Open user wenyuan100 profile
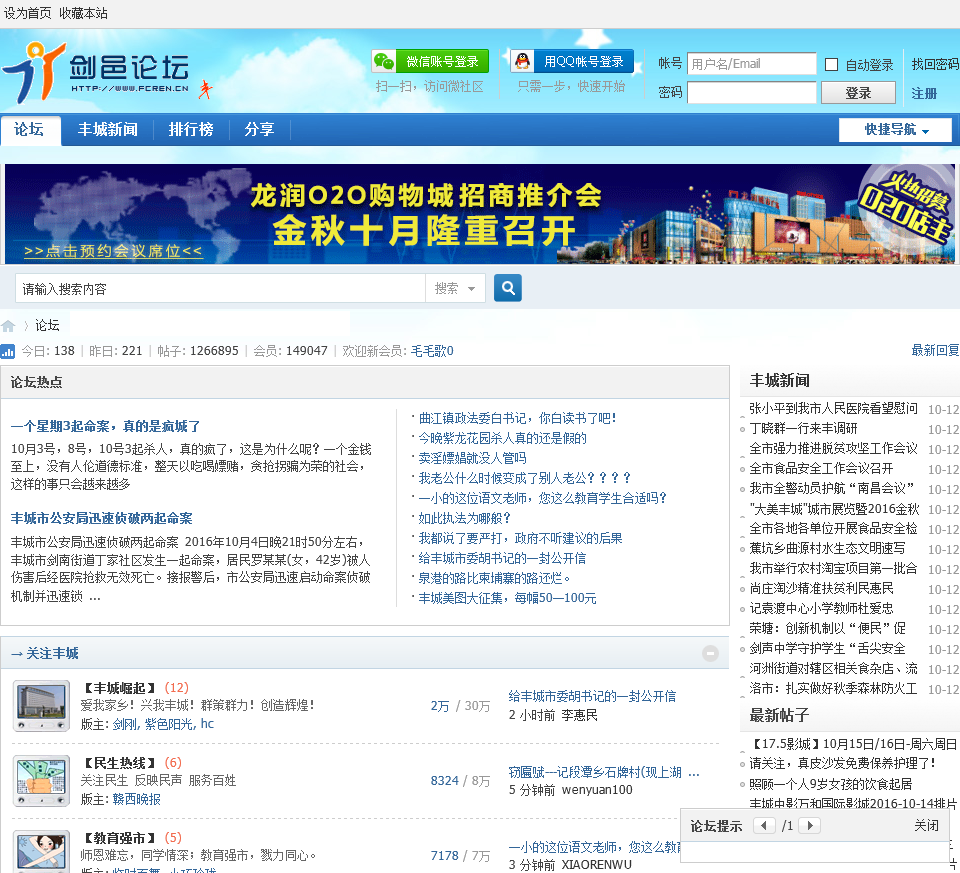This screenshot has height=873, width=960. [597, 790]
